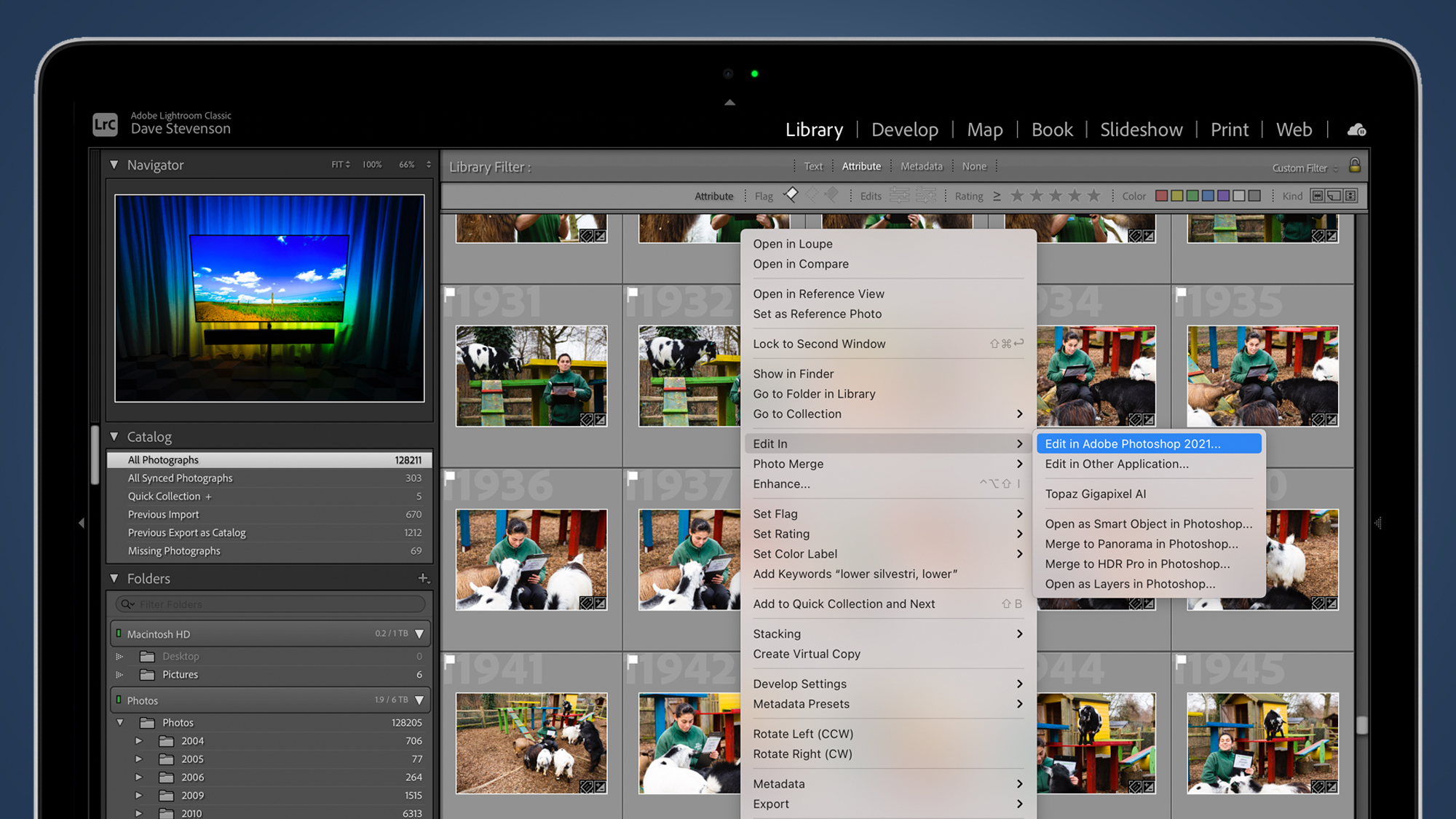The image size is (1456, 819).
Task: Select the 2005 folder icon
Action: click(166, 759)
